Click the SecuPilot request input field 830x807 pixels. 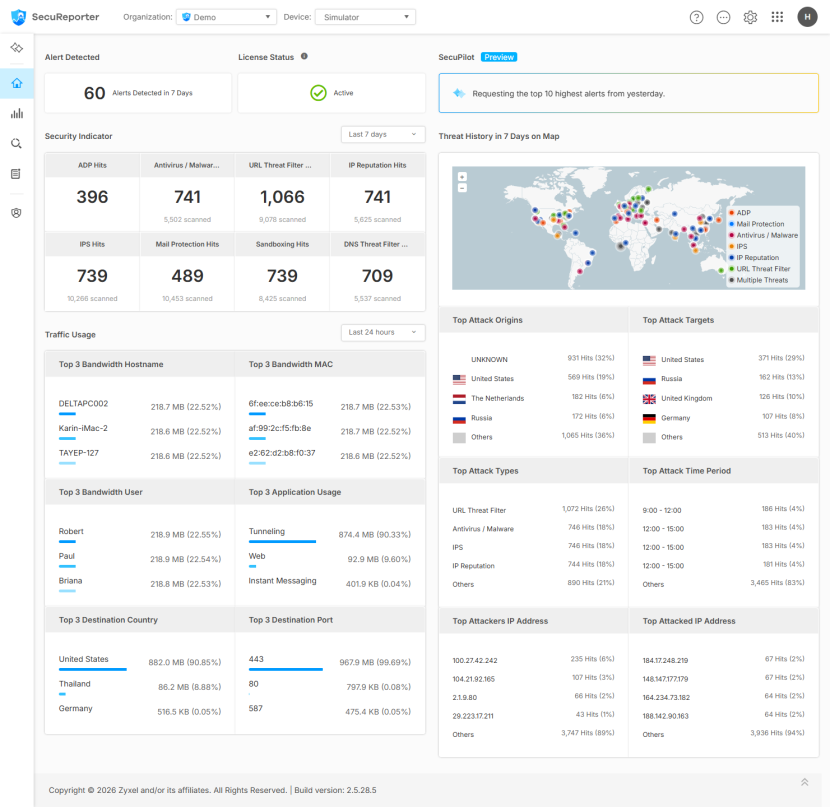click(x=628, y=93)
